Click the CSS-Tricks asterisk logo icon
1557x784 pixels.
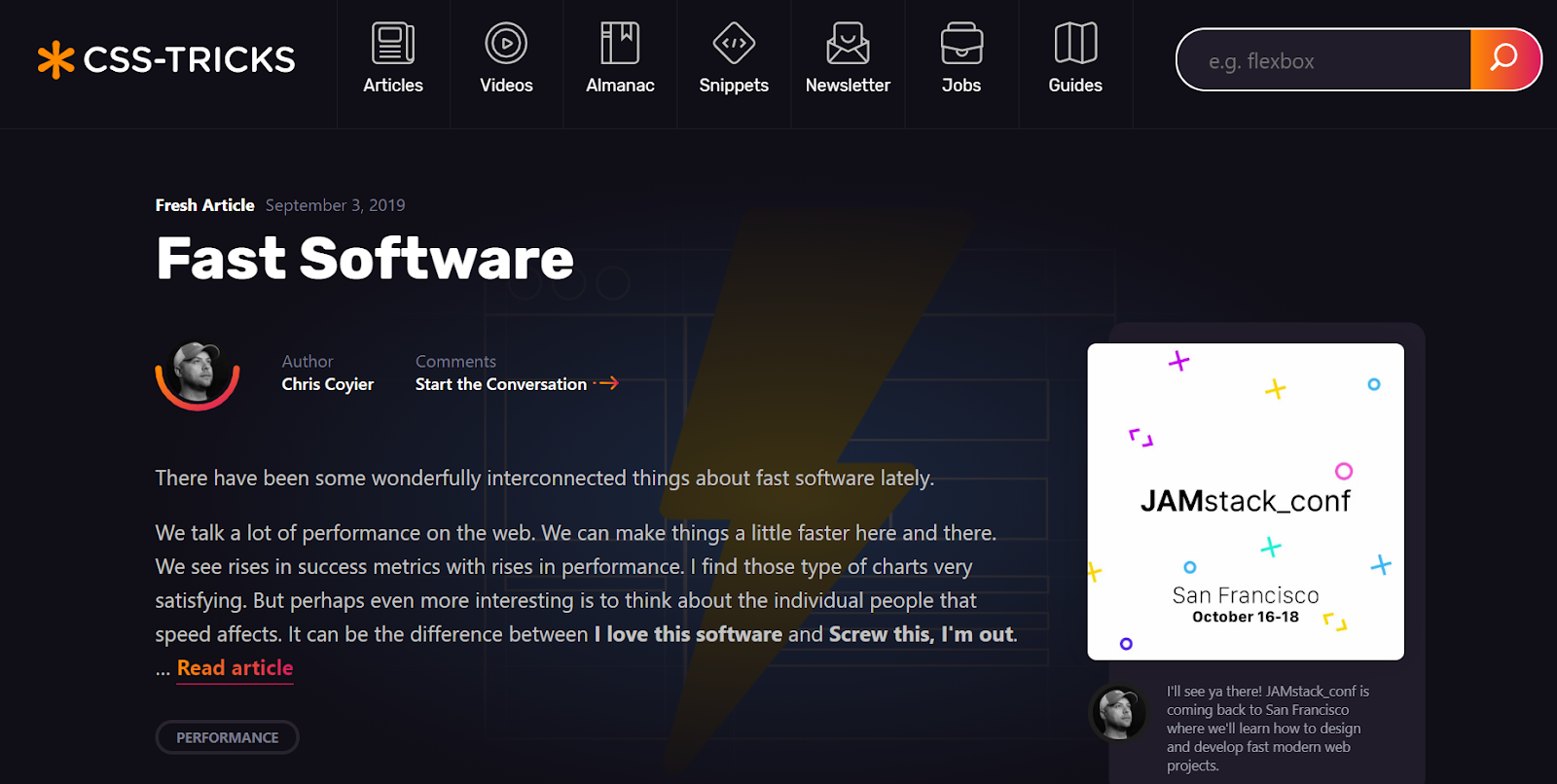pos(55,59)
